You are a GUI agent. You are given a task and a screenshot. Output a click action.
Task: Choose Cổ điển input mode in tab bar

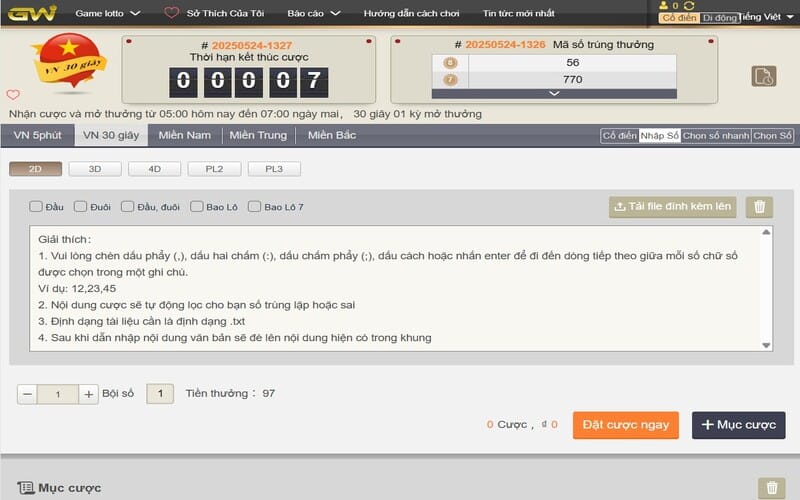click(619, 136)
